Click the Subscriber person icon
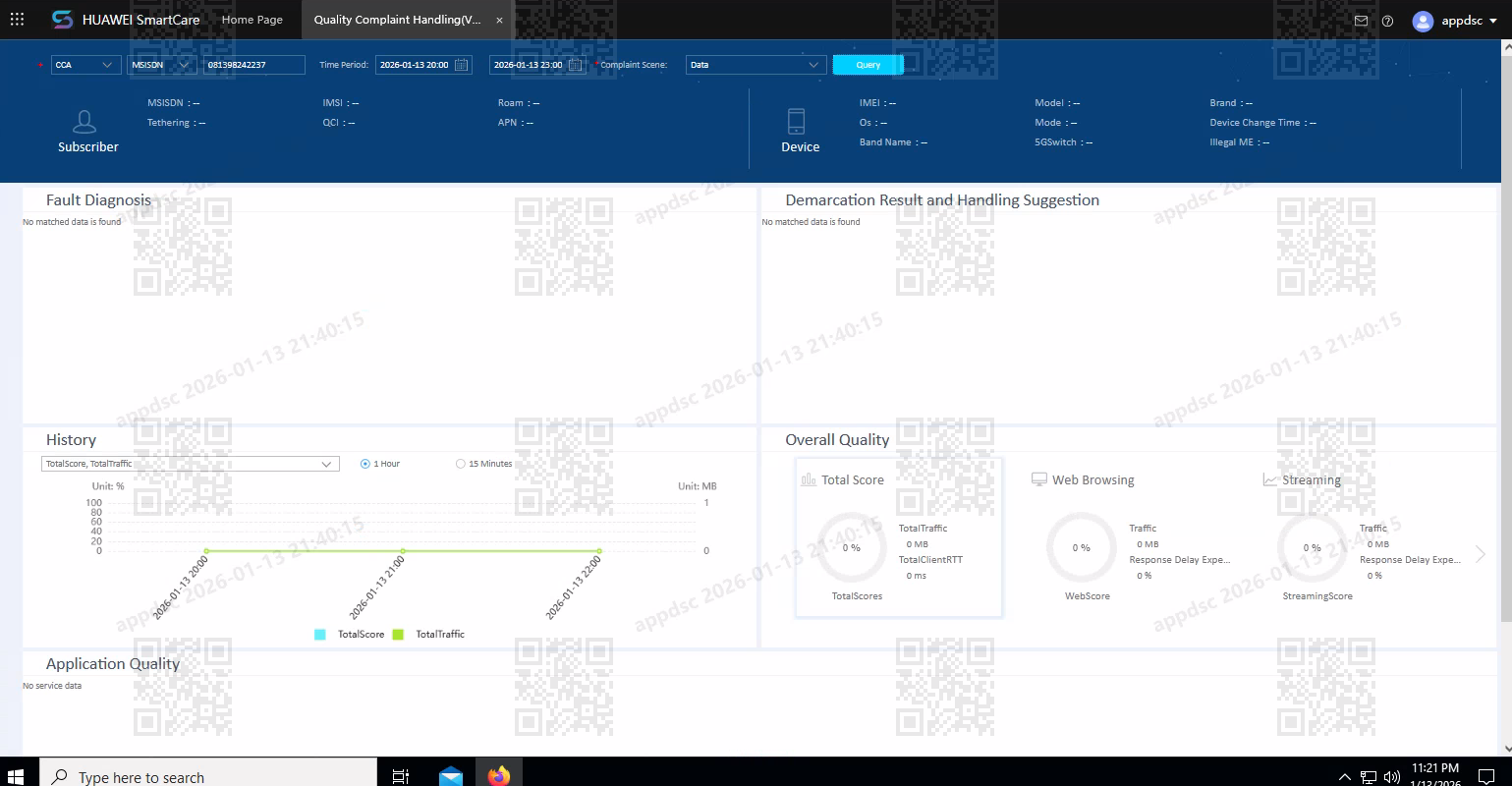This screenshot has height=786, width=1512. click(x=85, y=122)
